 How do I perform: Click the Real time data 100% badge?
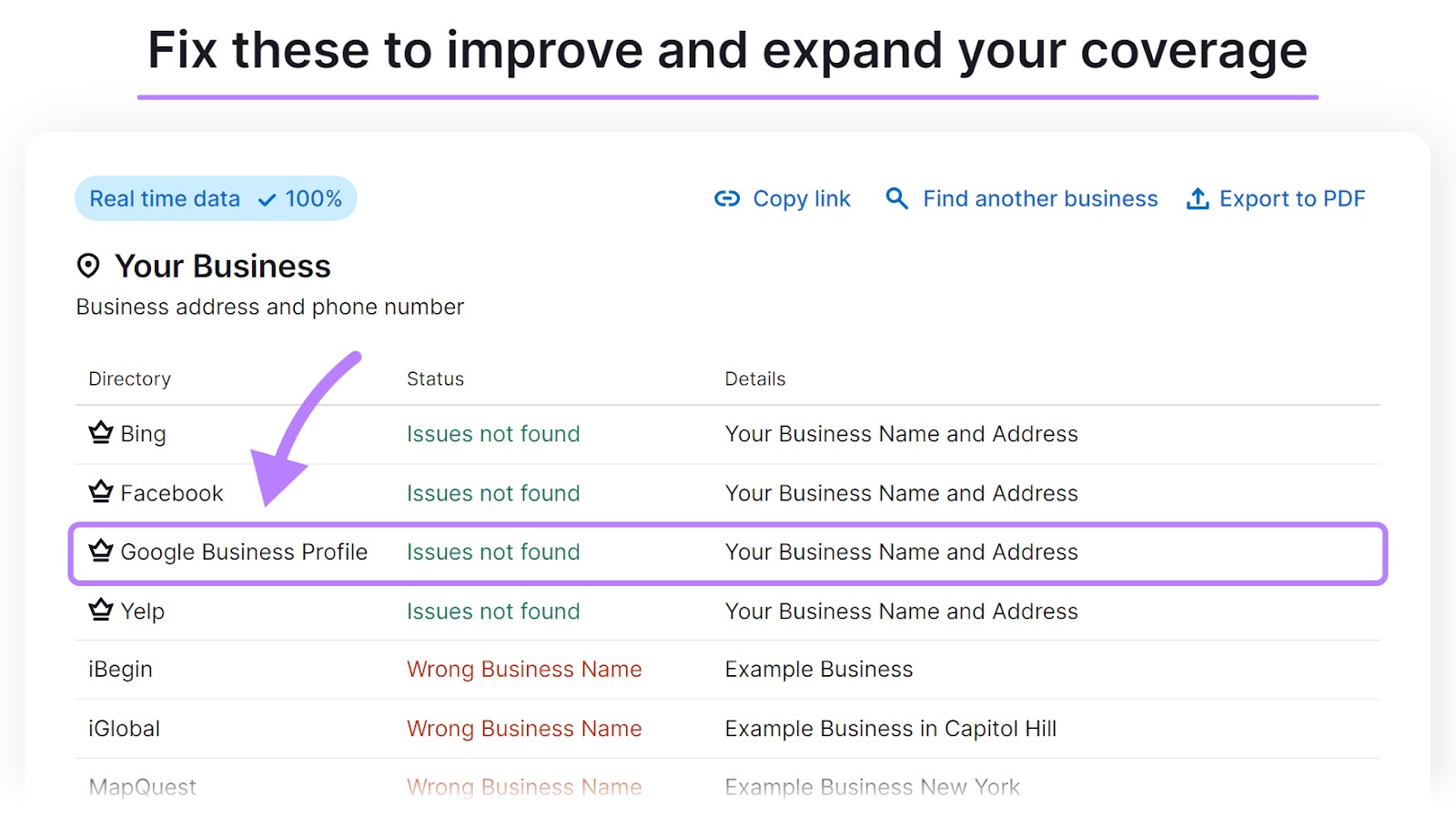point(215,198)
